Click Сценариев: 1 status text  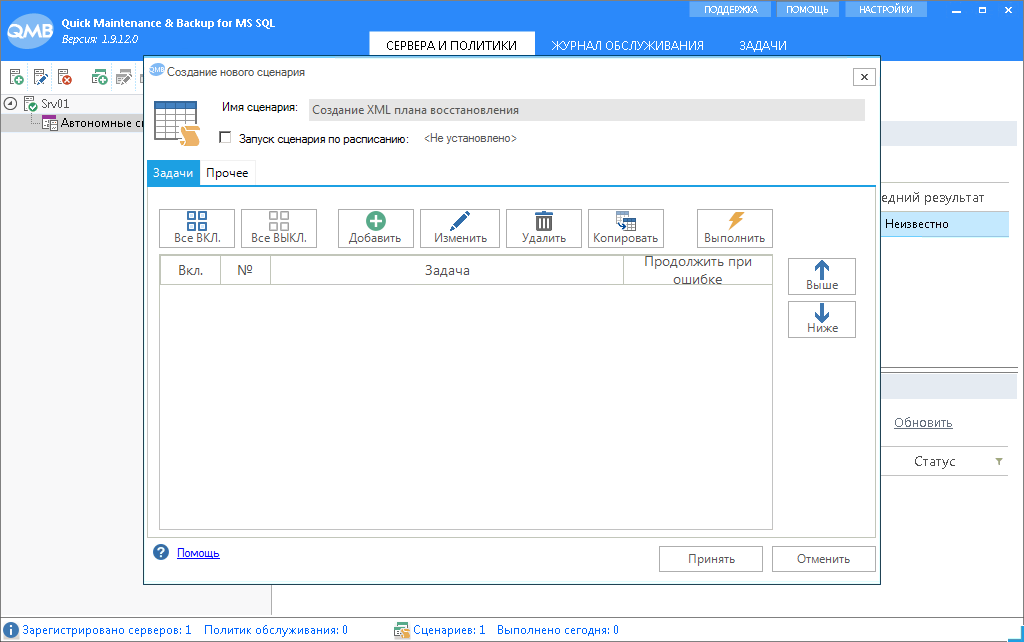(x=449, y=630)
